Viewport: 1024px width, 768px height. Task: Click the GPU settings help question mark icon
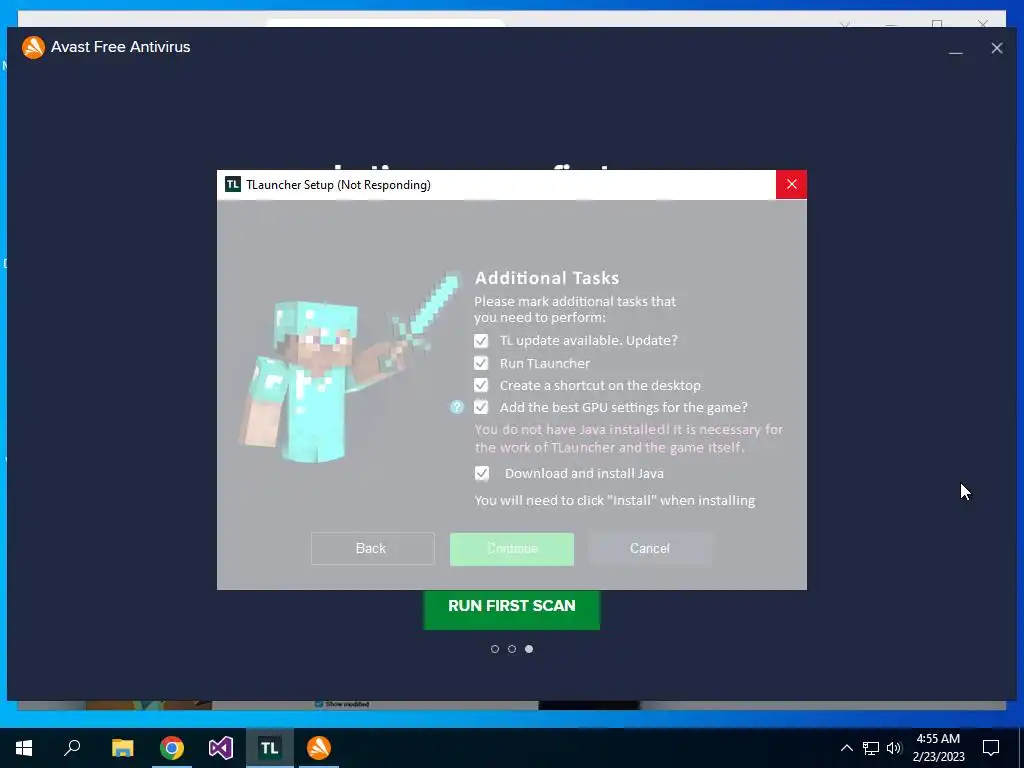point(457,408)
